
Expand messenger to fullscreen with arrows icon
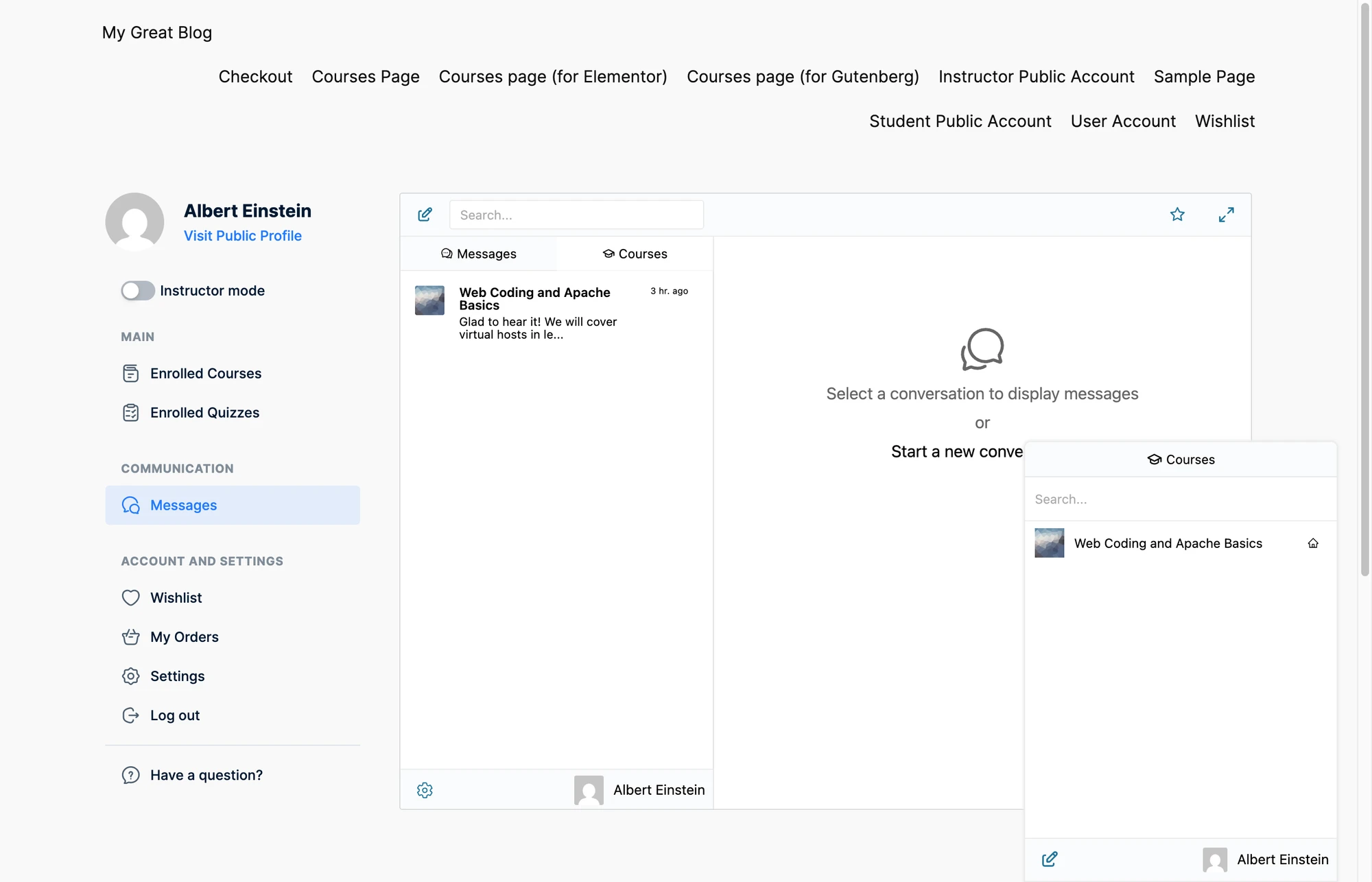pyautogui.click(x=1226, y=215)
